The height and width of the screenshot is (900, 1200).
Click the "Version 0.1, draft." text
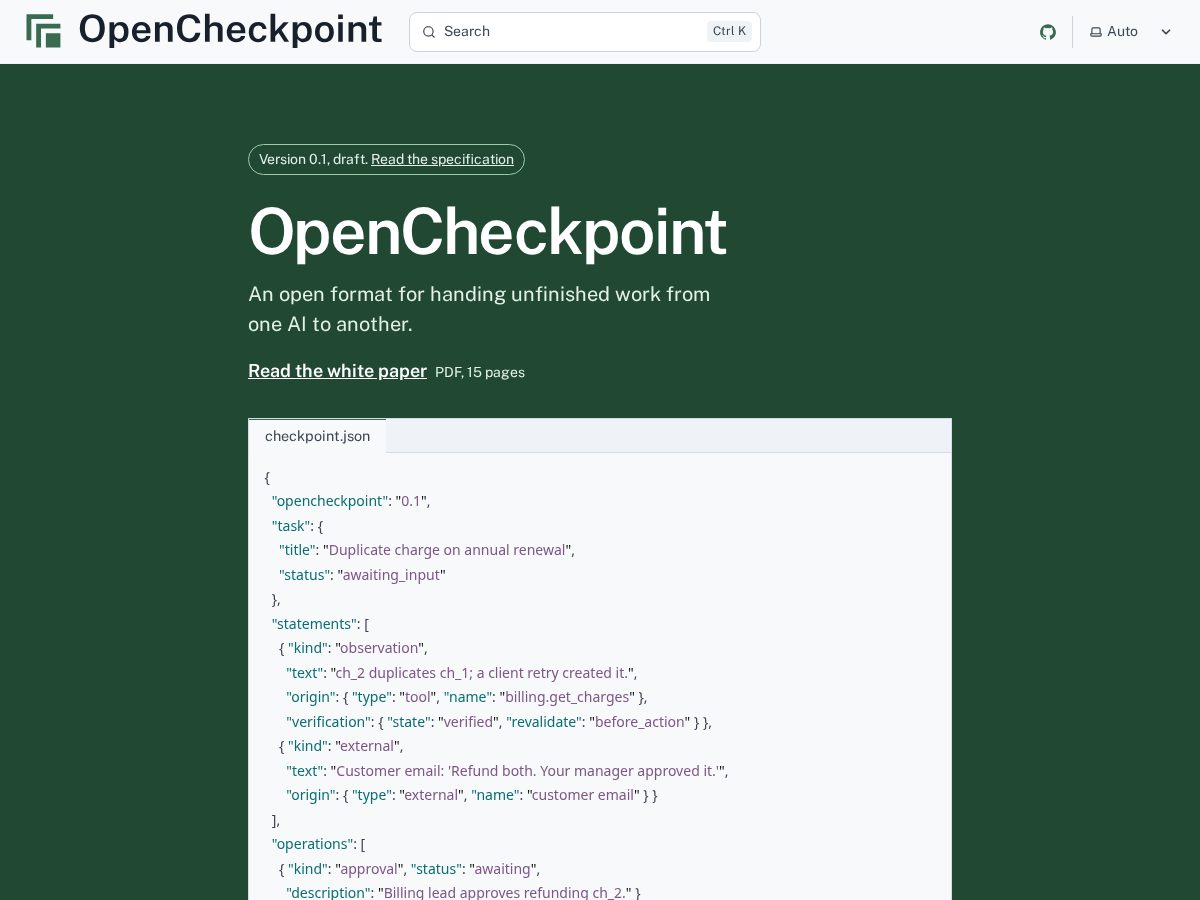point(313,159)
